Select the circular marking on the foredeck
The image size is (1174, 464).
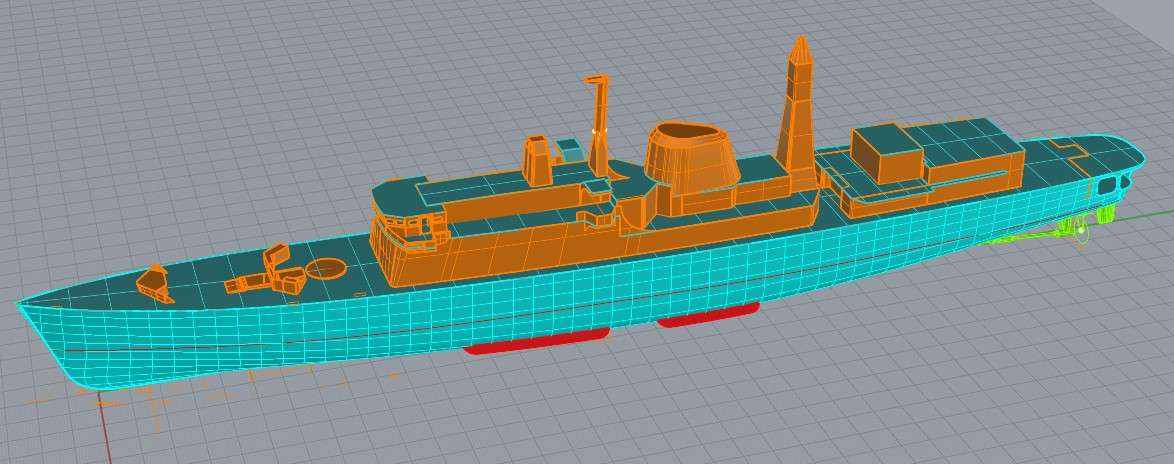tap(326, 268)
